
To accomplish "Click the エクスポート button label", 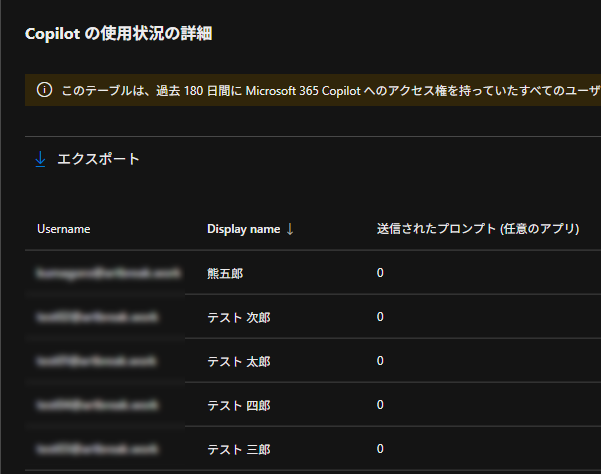I will coord(98,159).
